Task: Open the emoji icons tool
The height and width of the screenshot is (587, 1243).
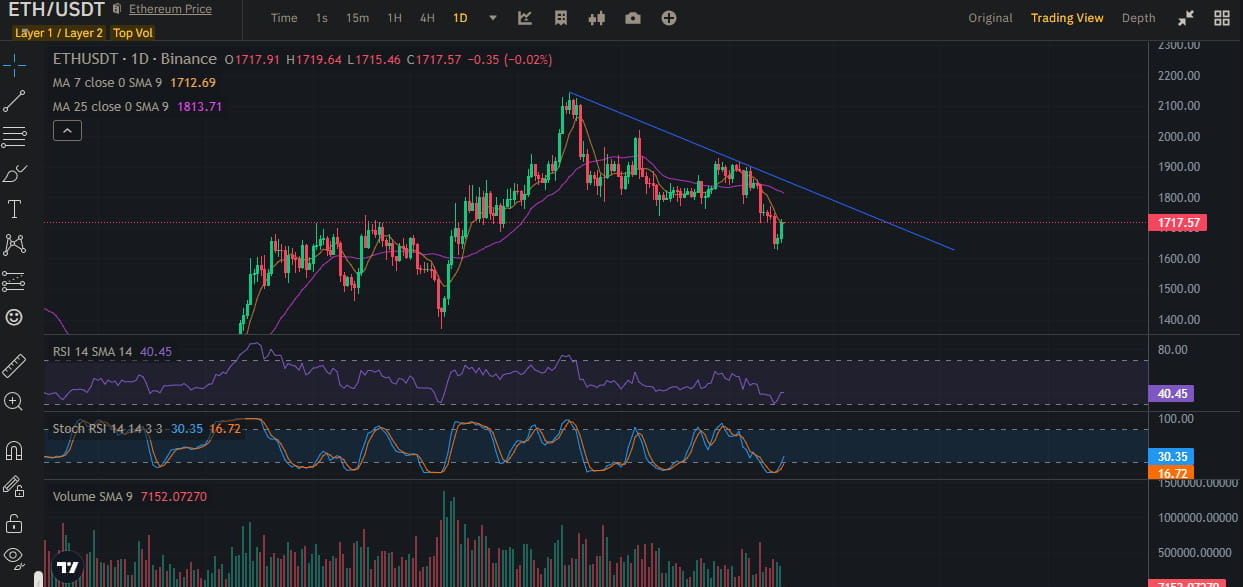Action: tap(14, 317)
